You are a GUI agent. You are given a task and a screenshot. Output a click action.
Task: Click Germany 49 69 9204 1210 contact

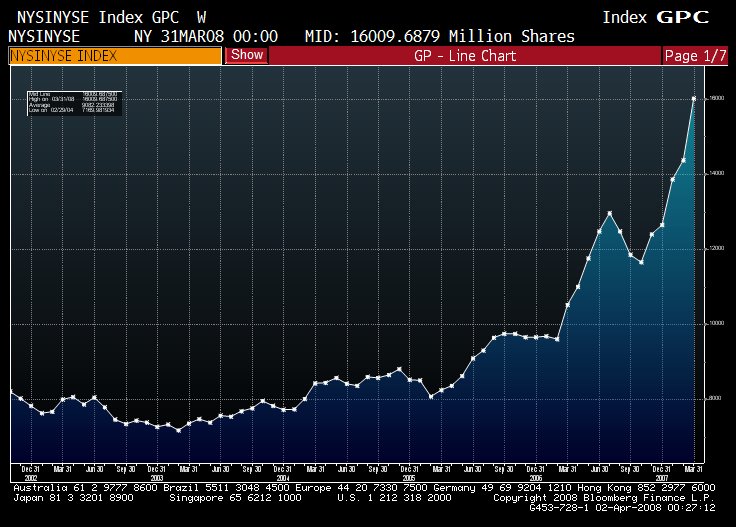coord(502,488)
